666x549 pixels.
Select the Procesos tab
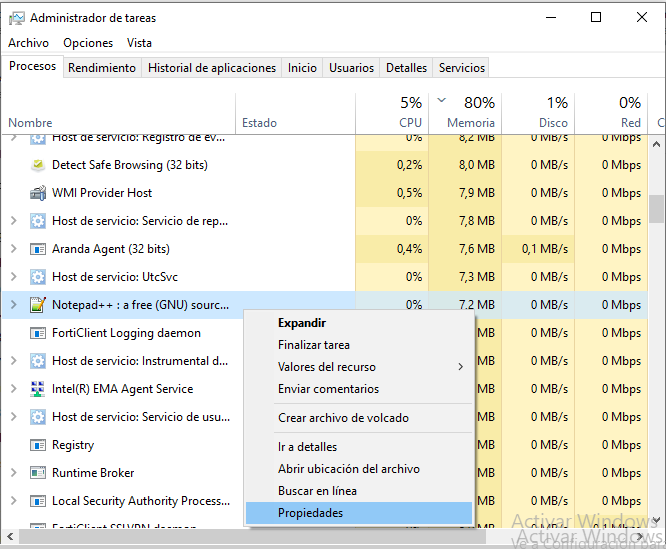click(33, 66)
